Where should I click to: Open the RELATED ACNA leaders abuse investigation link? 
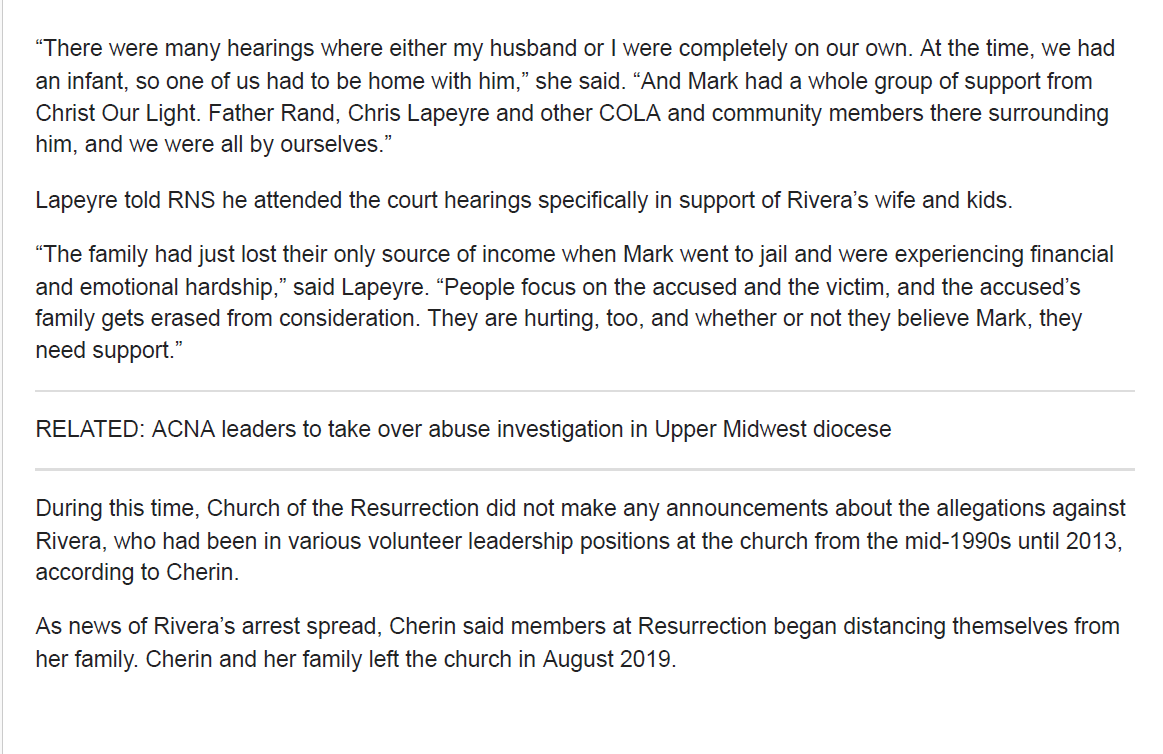point(521,429)
